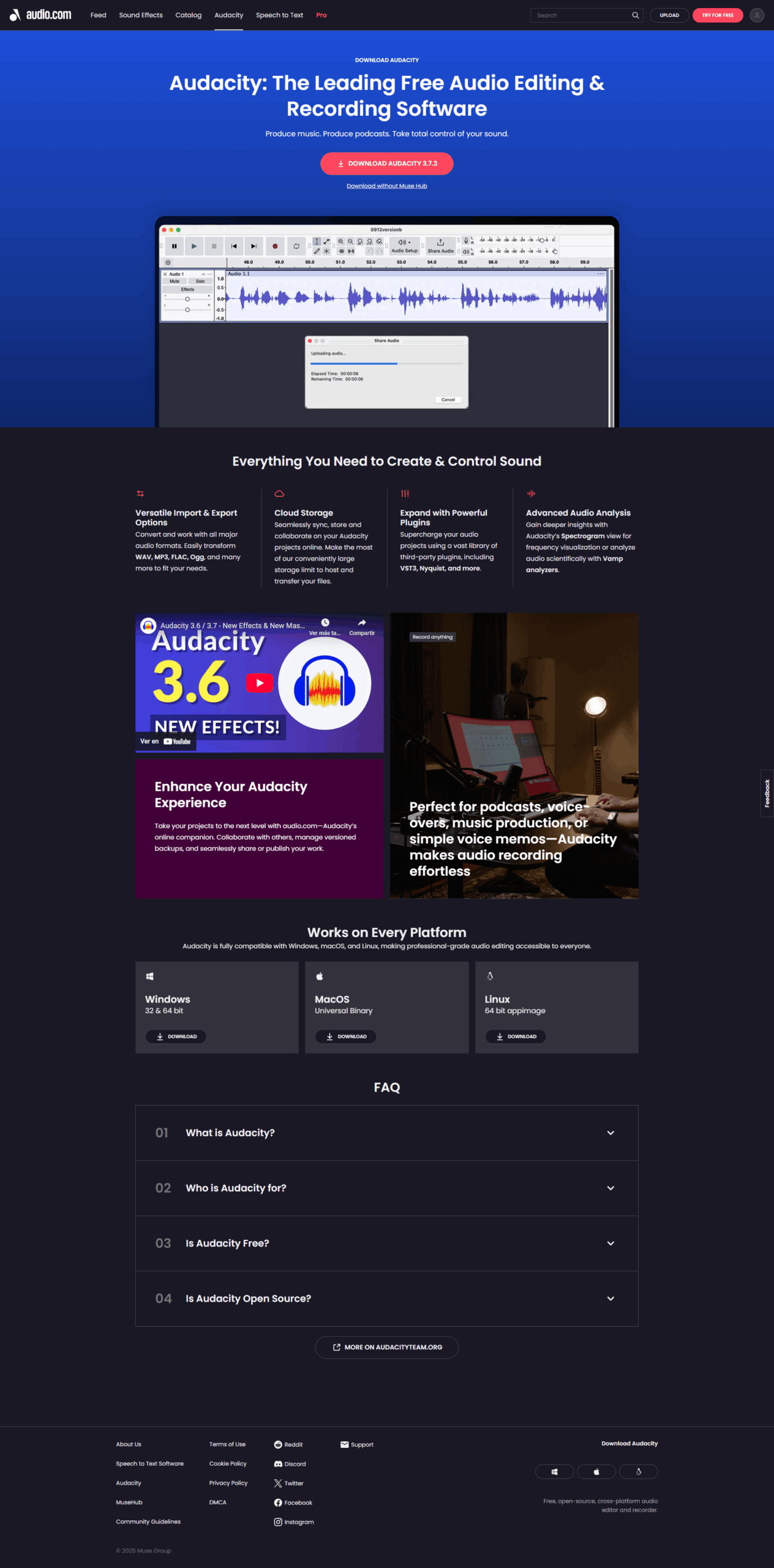This screenshot has width=774, height=1568.
Task: Click the search magnifier icon
Action: click(635, 15)
